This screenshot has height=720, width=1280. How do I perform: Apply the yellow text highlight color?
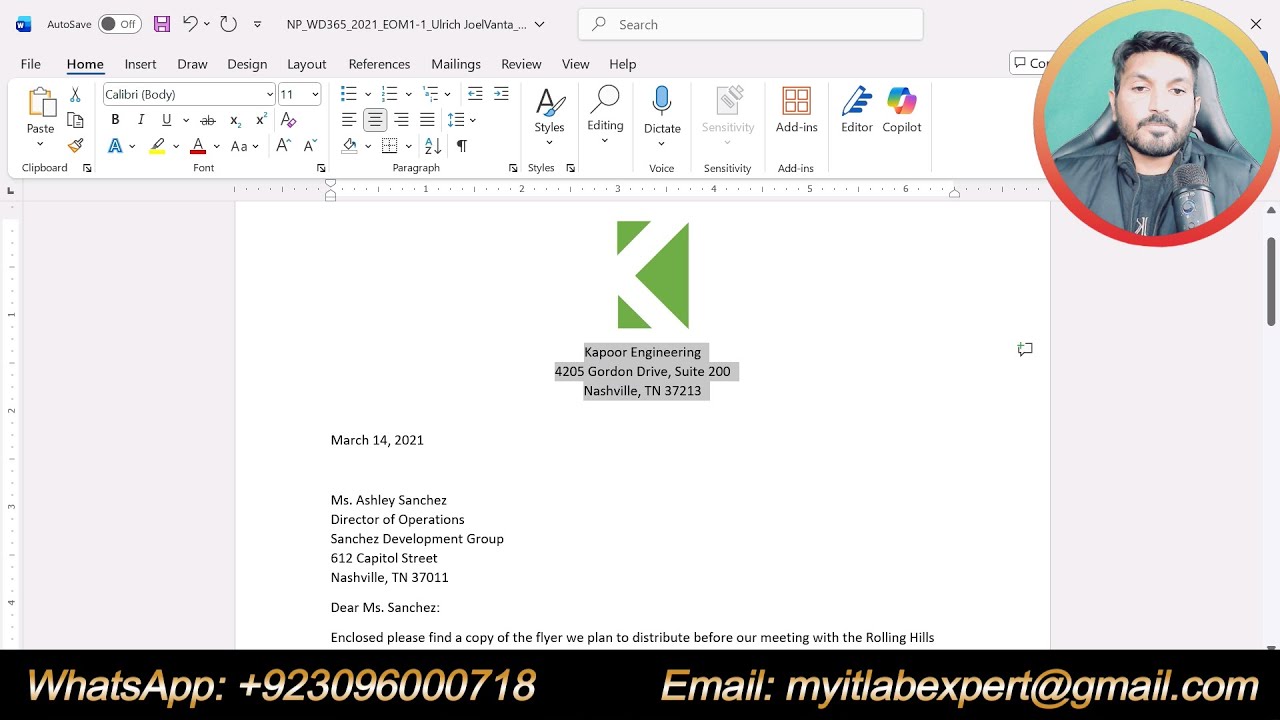click(157, 146)
